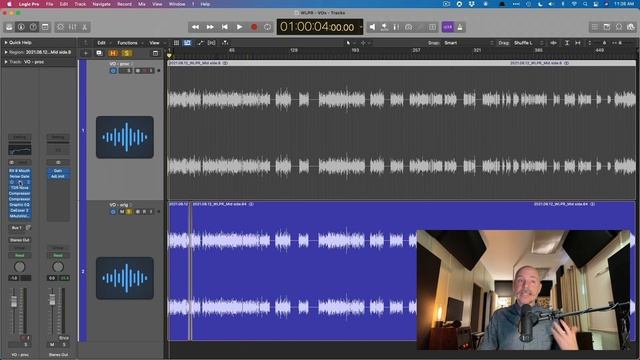The width and height of the screenshot is (640, 360).
Task: Open the tracks area Edit menu
Action: 102,43
